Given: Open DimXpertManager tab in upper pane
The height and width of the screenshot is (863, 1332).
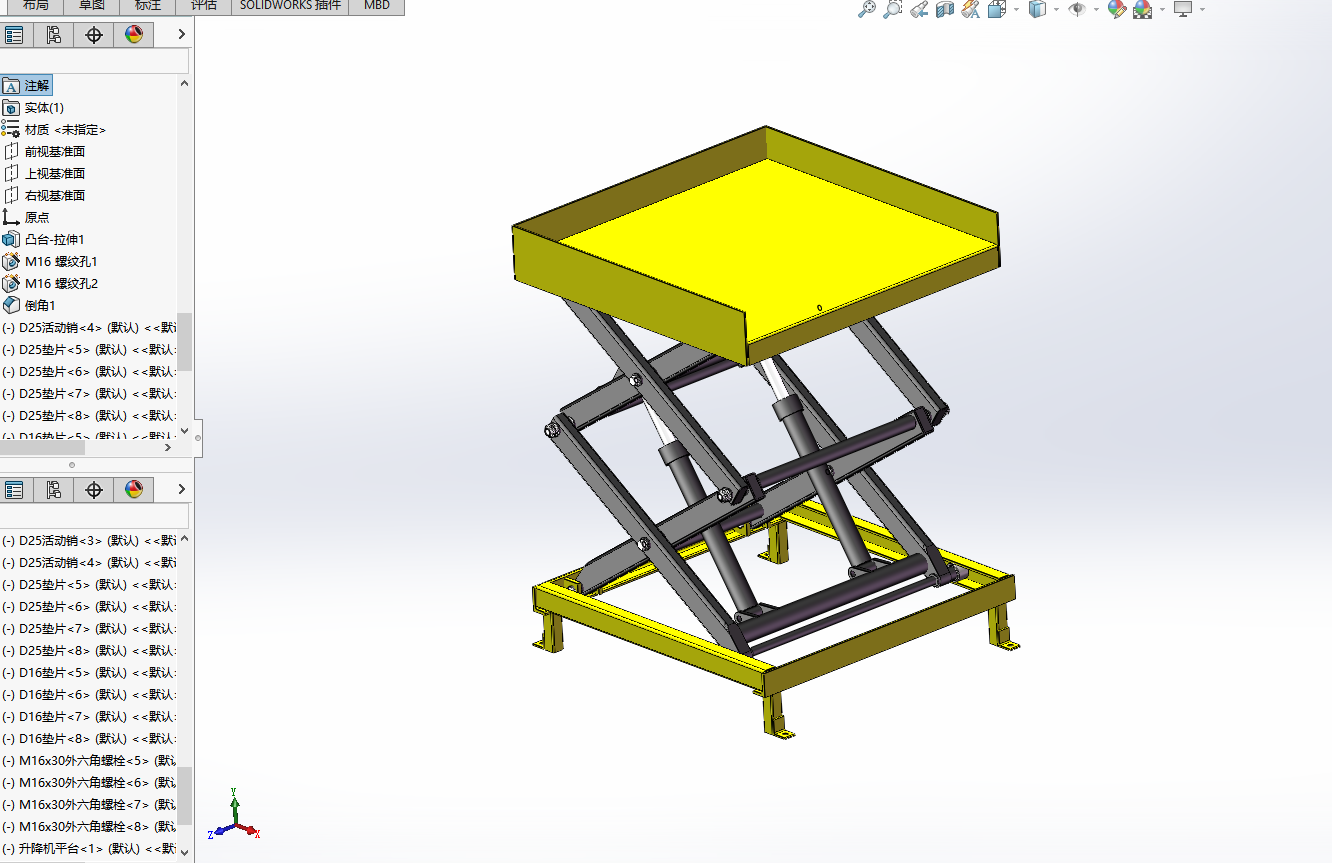Looking at the screenshot, I should (94, 35).
